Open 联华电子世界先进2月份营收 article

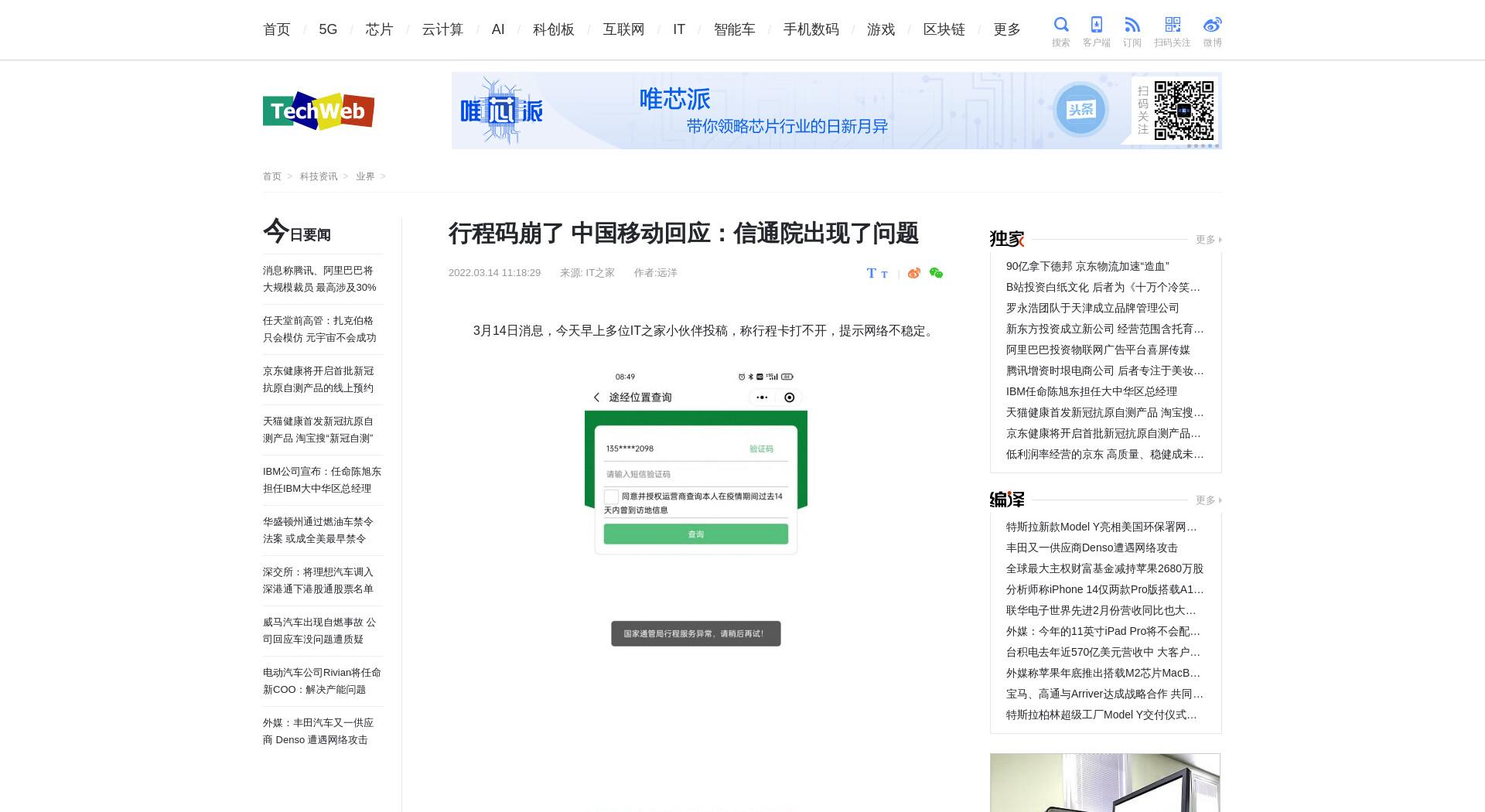[1101, 610]
